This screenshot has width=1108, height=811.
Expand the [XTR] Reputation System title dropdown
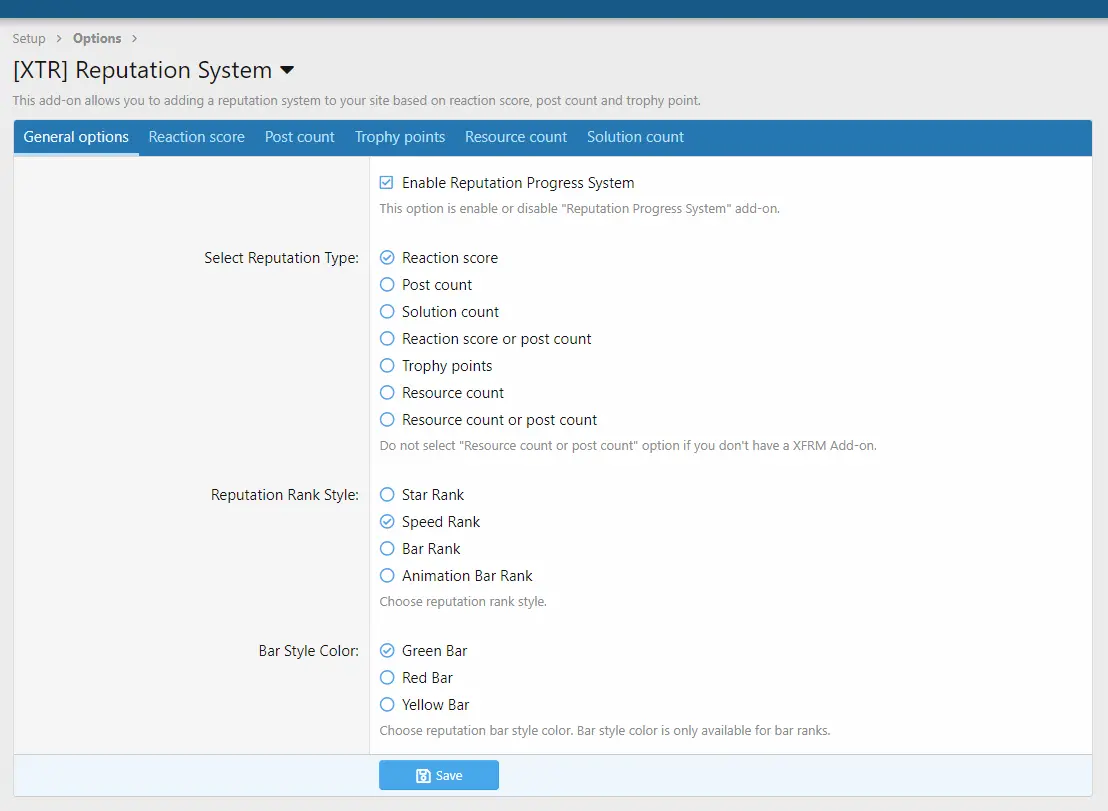tap(287, 70)
